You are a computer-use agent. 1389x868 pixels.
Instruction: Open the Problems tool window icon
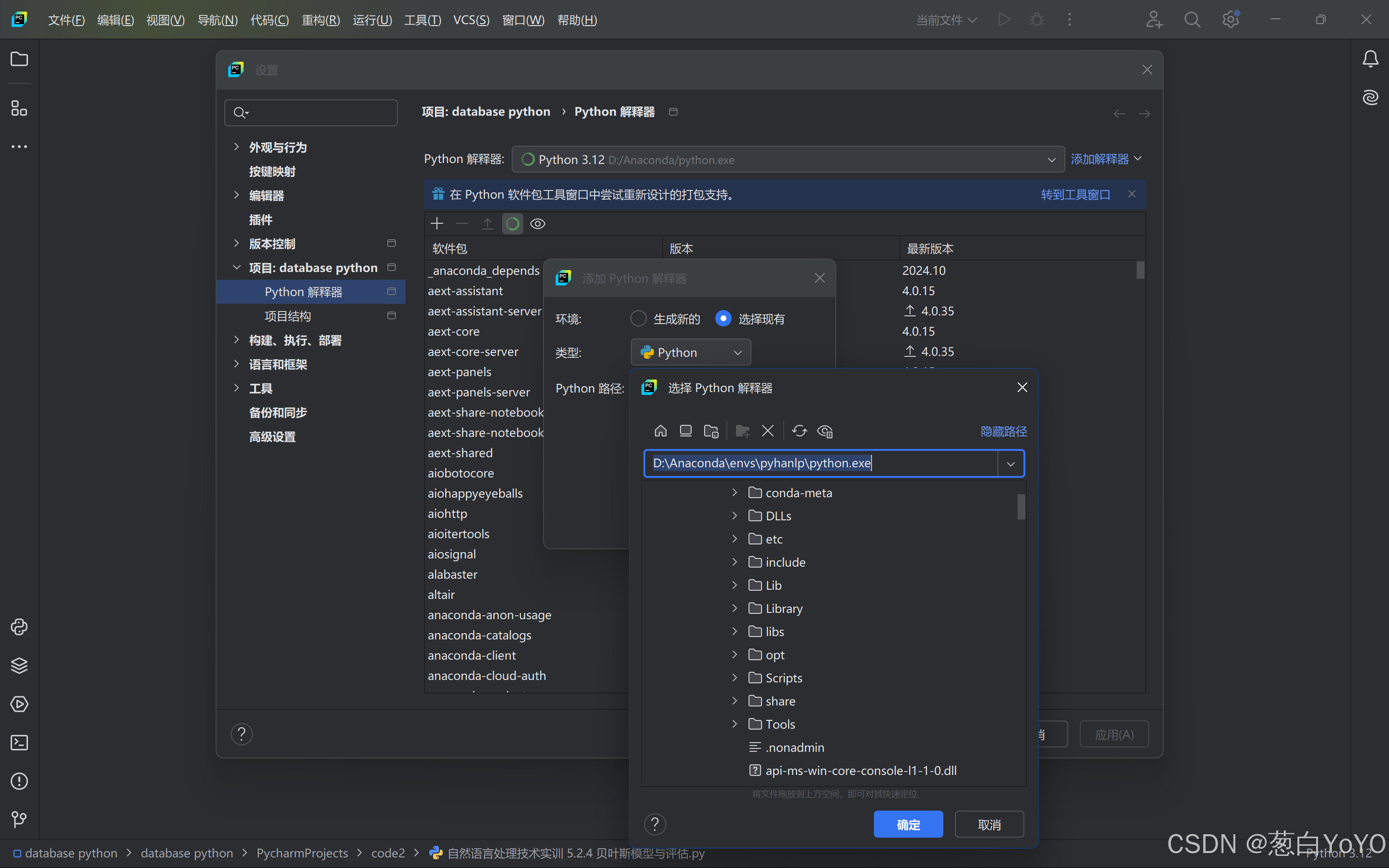(x=19, y=781)
